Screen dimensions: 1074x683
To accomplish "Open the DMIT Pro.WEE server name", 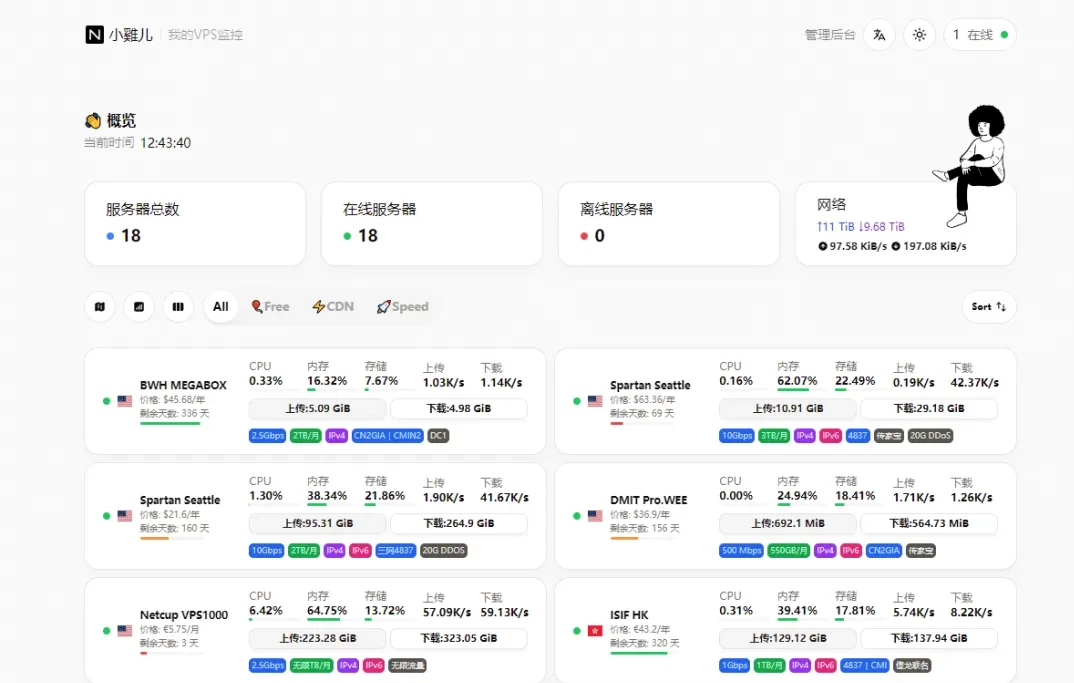I will coord(649,500).
